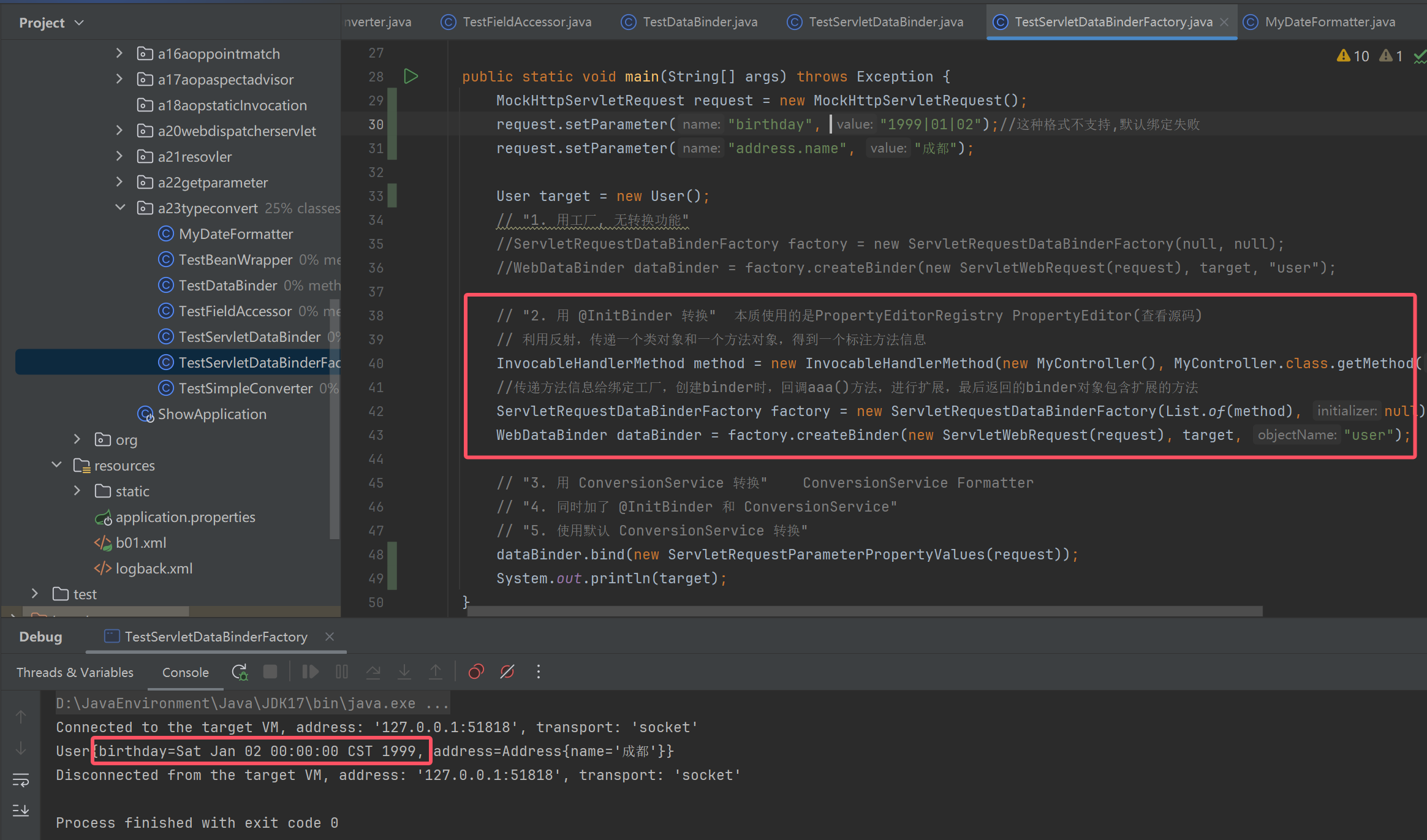The width and height of the screenshot is (1427, 840).
Task: Toggle Mute Breakpoints
Action: [x=507, y=672]
